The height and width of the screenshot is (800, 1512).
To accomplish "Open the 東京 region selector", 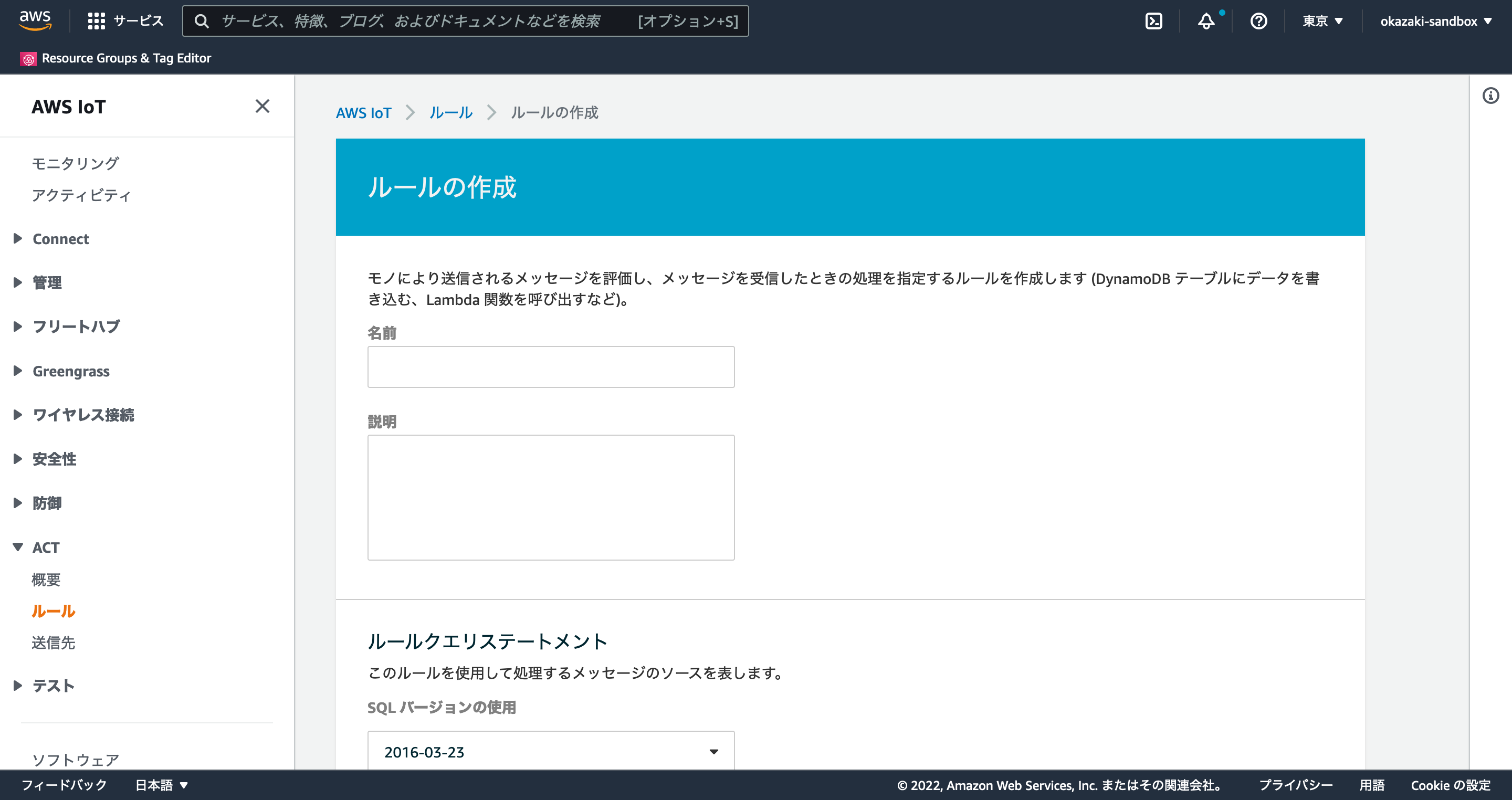I will tap(1322, 21).
